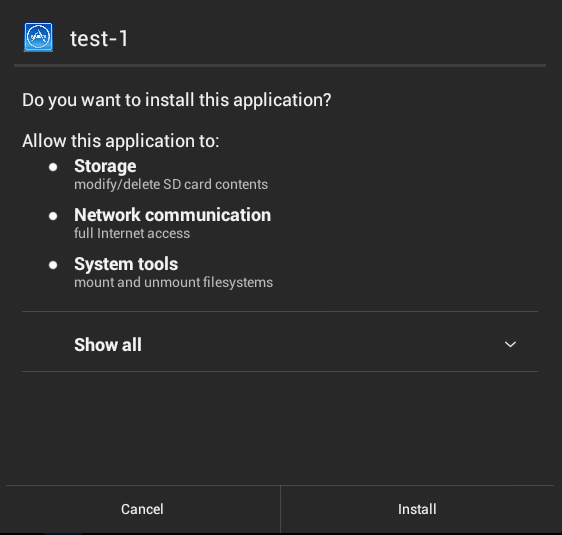The image size is (562, 535).
Task: Click the down chevron next to Show all
Action: [510, 344]
